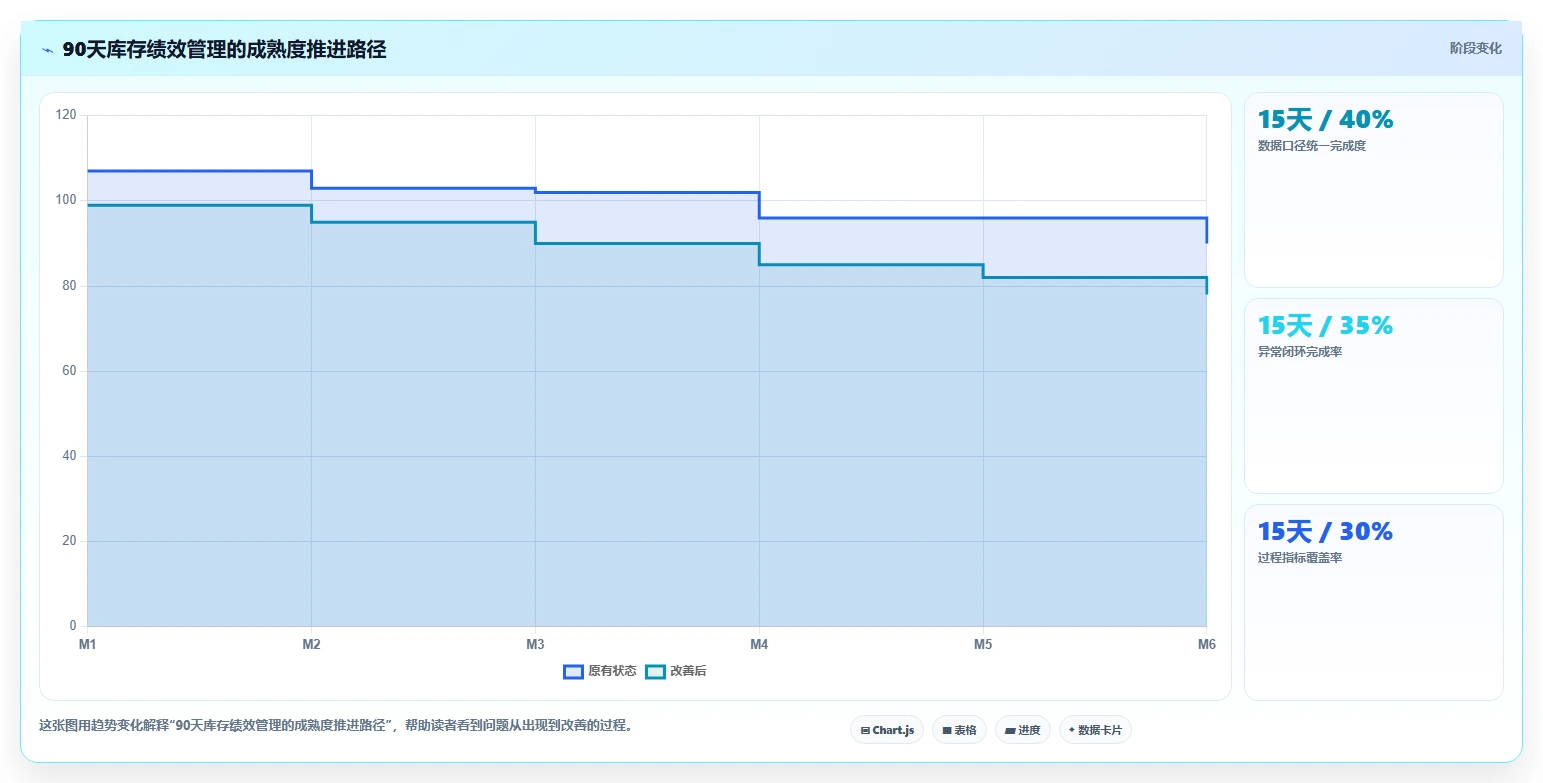Click the 80 y-axis value

pyautogui.click(x=70, y=286)
